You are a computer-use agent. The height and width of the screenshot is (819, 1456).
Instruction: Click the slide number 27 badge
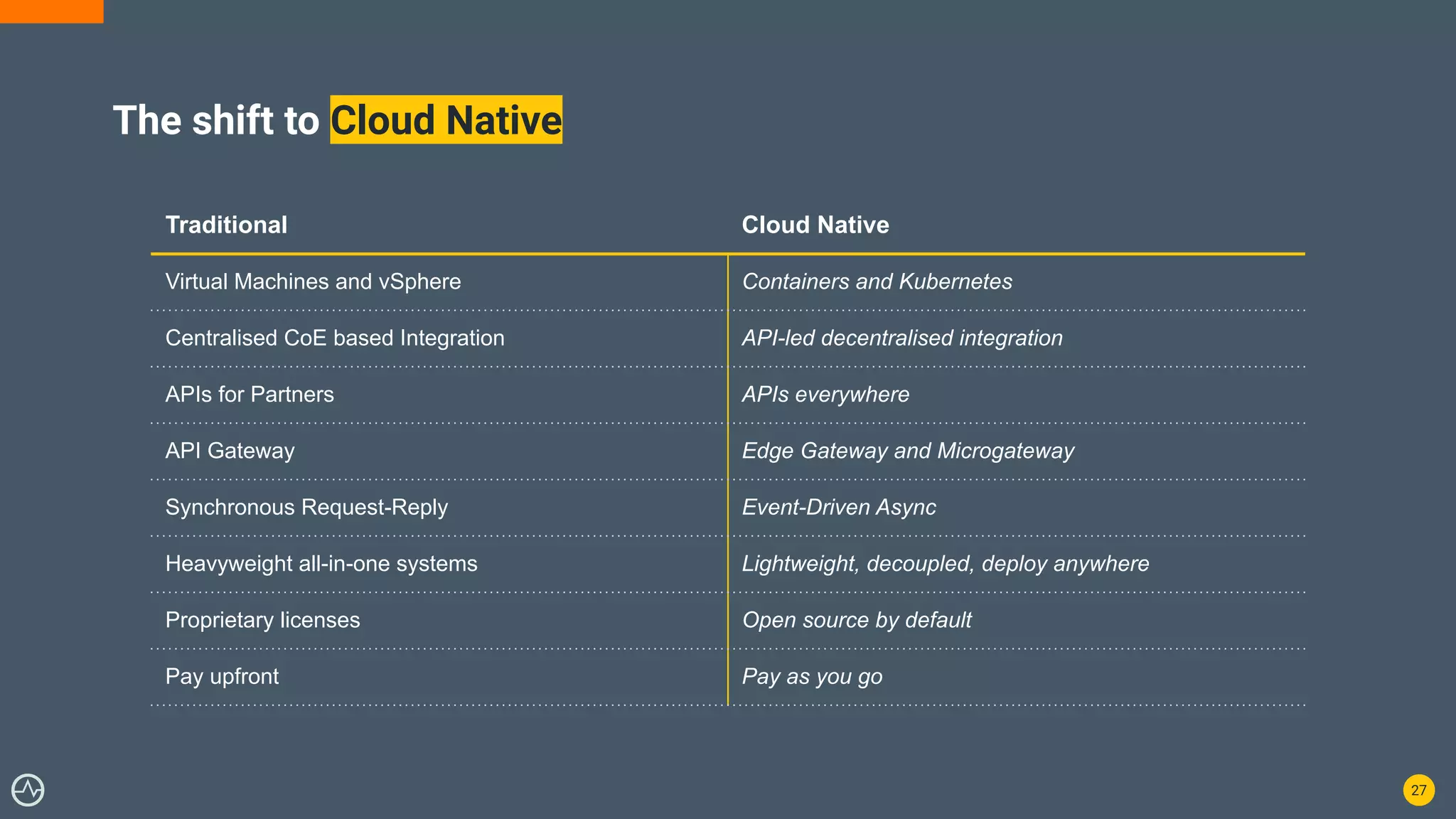click(x=1418, y=790)
